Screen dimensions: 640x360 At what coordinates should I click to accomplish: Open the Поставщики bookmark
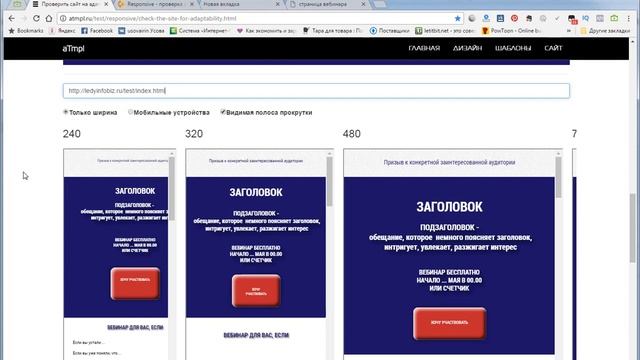[389, 31]
